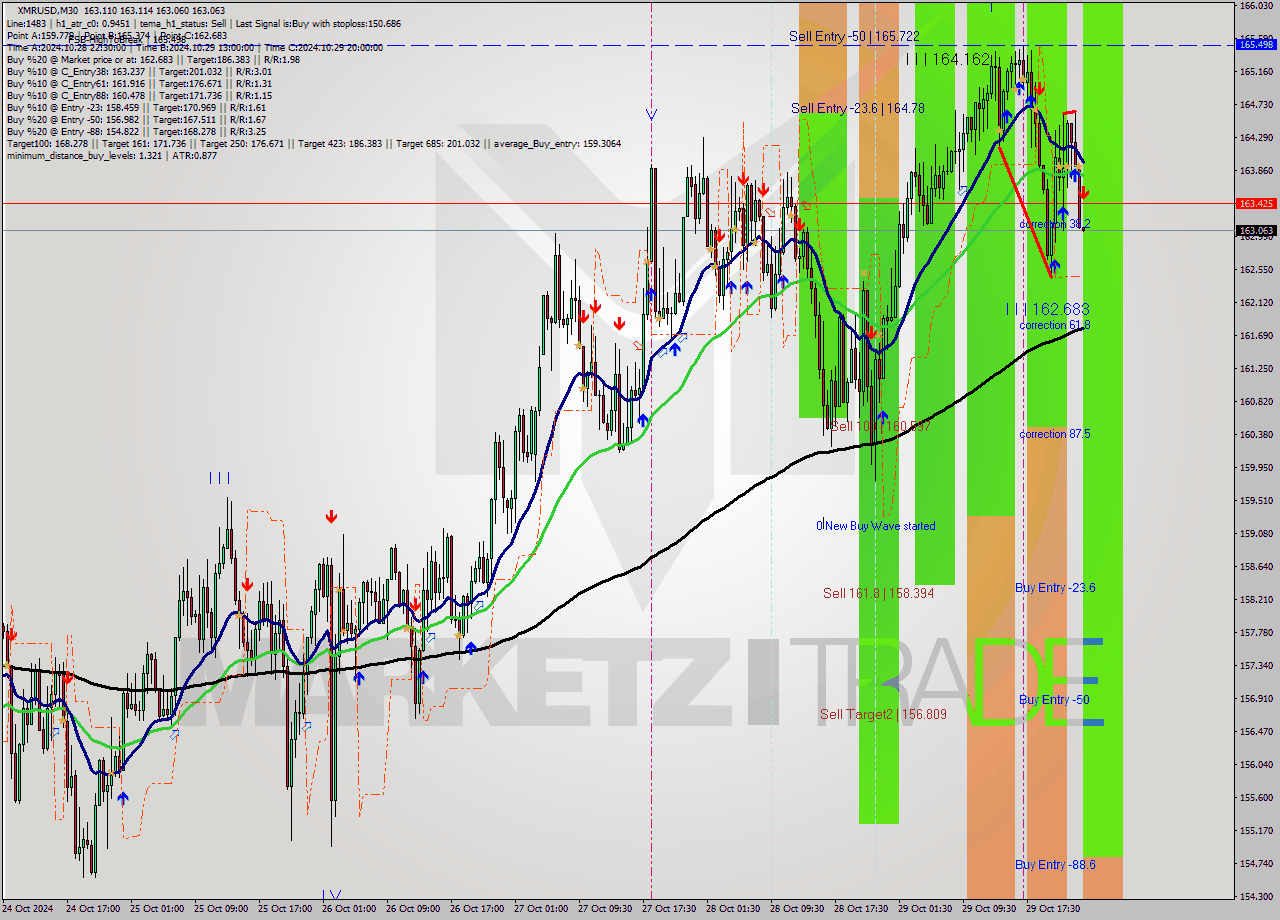The width and height of the screenshot is (1280, 920).
Task: Select the 'Buy Entry -50' label
Action: [x=1054, y=700]
